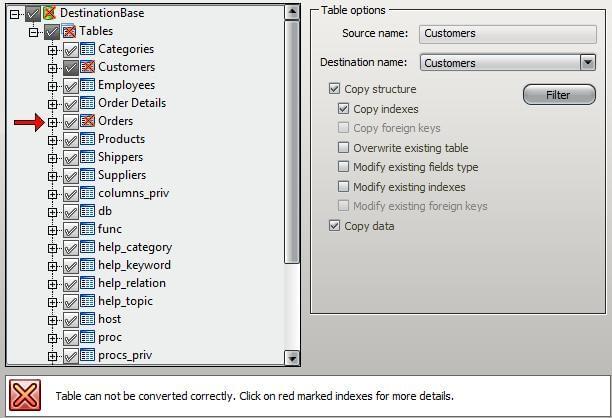This screenshot has height=418, width=612.
Task: Click the func table icon
Action: coord(87,229)
